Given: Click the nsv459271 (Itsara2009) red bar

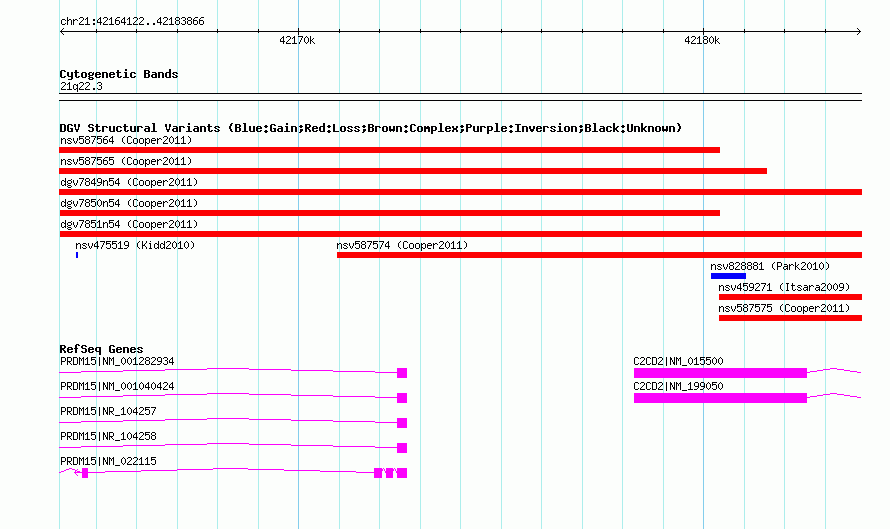Looking at the screenshot, I should pyautogui.click(x=790, y=297).
